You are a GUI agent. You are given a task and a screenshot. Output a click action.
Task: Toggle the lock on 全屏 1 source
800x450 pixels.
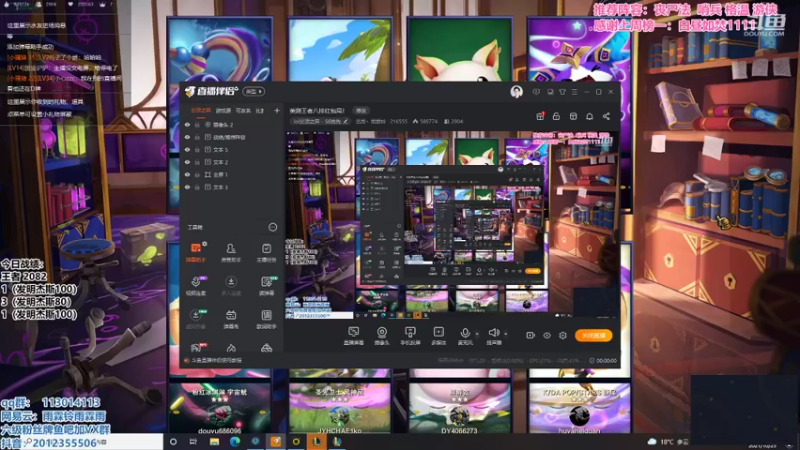click(197, 174)
